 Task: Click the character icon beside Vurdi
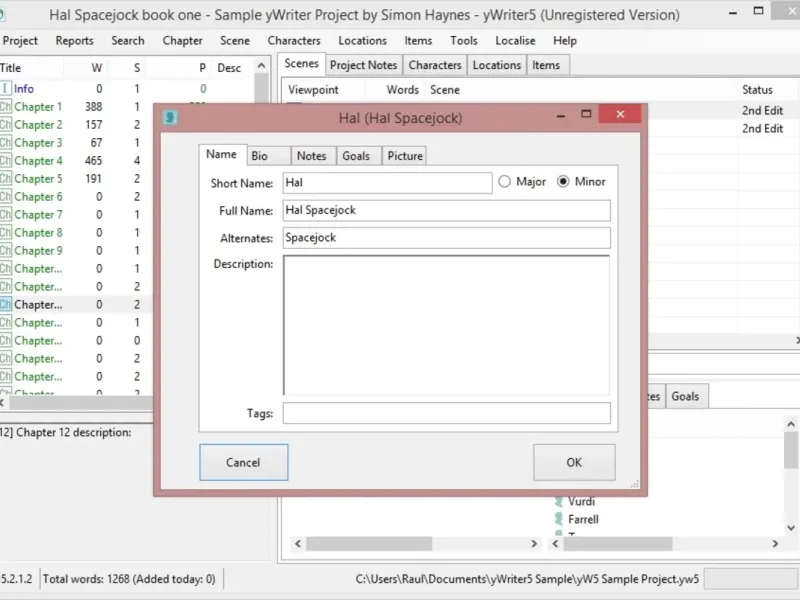click(x=559, y=502)
